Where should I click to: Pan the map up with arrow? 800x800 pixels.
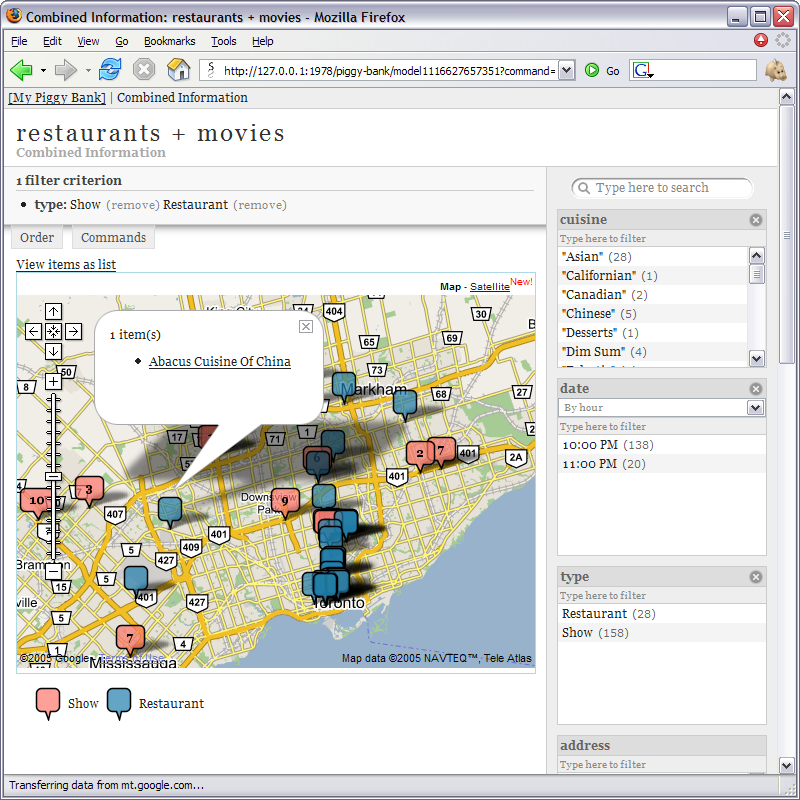[54, 312]
